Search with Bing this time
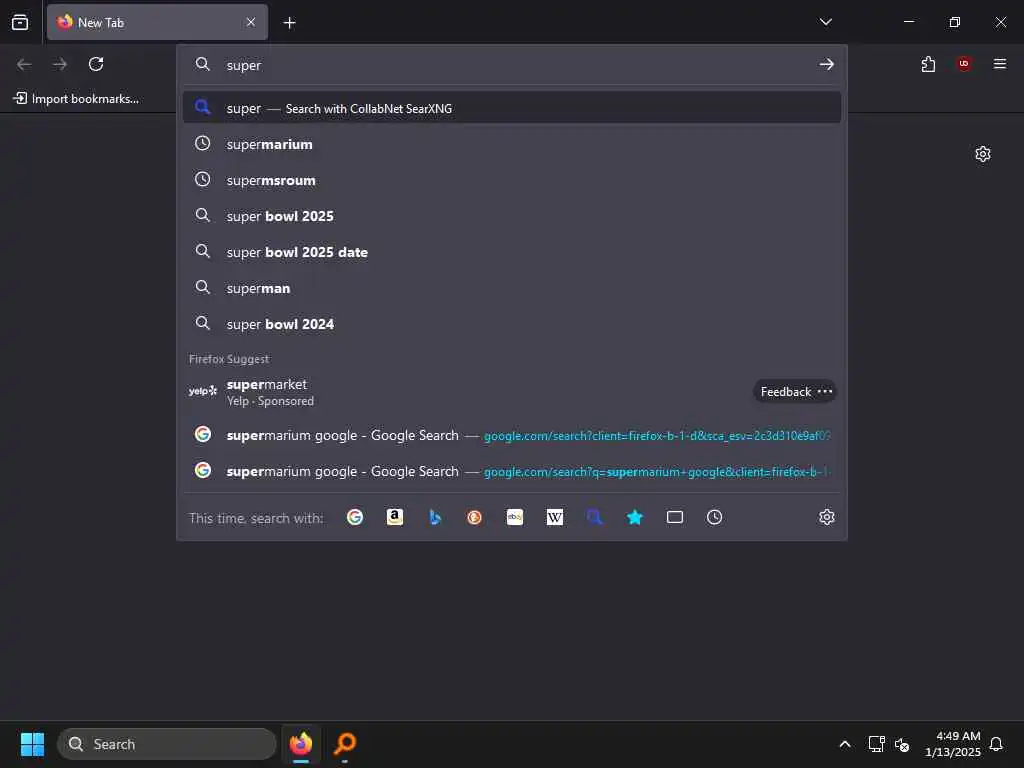Image resolution: width=1024 pixels, height=768 pixels. click(x=435, y=517)
